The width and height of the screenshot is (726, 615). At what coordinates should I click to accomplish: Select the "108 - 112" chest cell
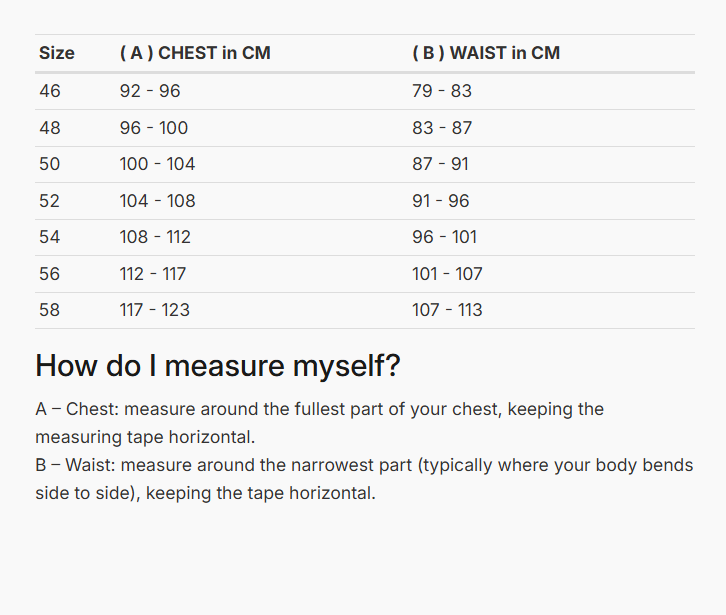click(x=155, y=237)
